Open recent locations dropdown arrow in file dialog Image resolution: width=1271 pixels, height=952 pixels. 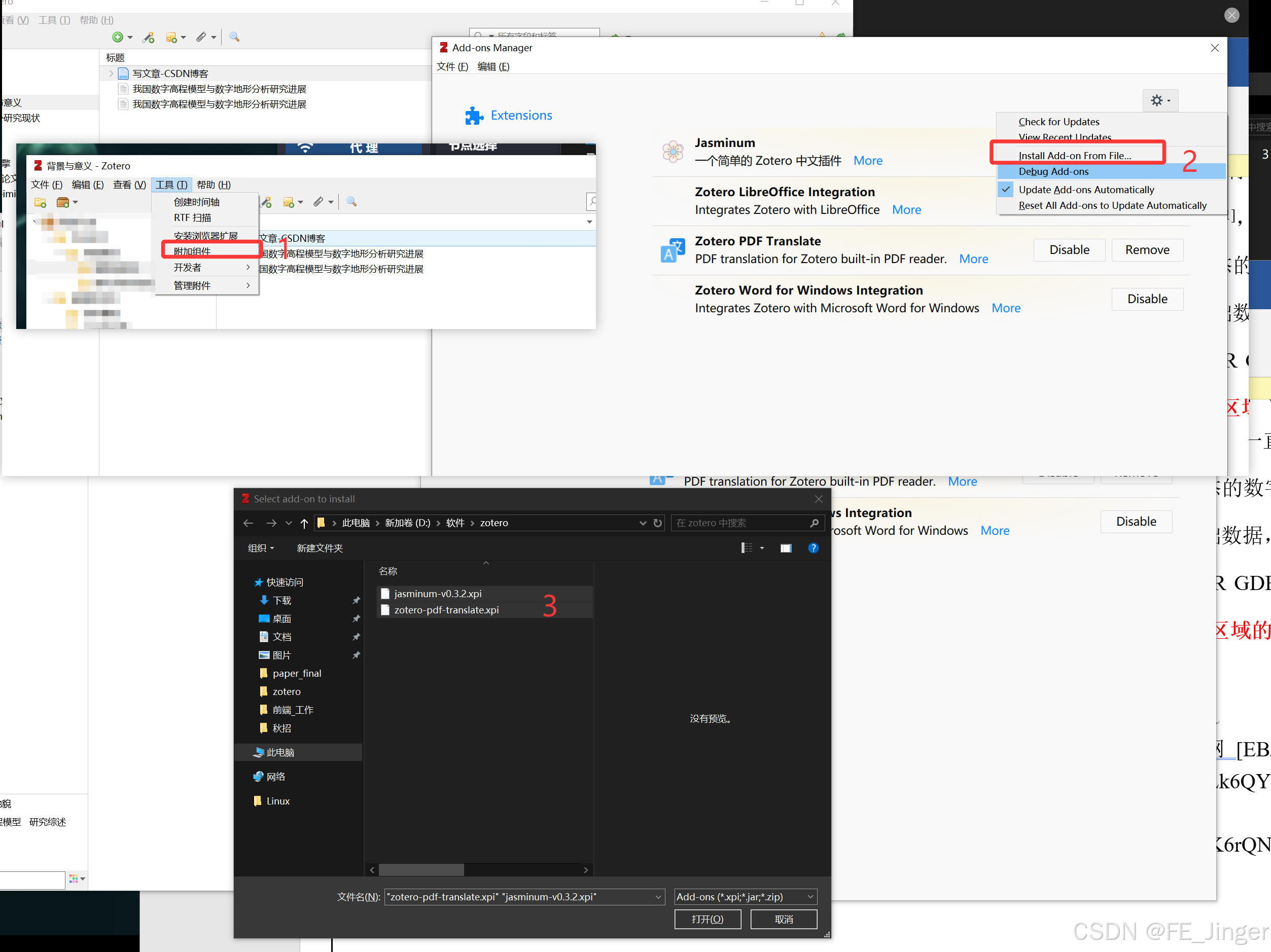(289, 523)
